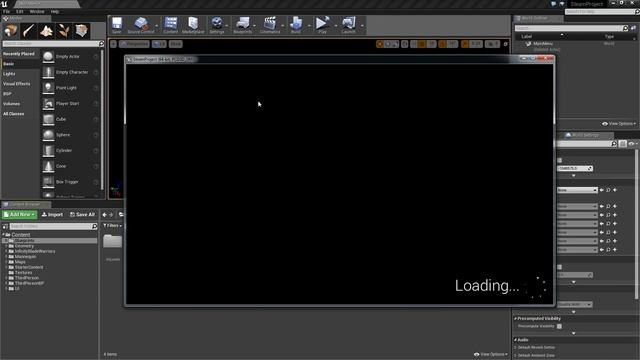Open Build options dropdown arrow
The width and height of the screenshot is (640, 360).
[309, 26]
